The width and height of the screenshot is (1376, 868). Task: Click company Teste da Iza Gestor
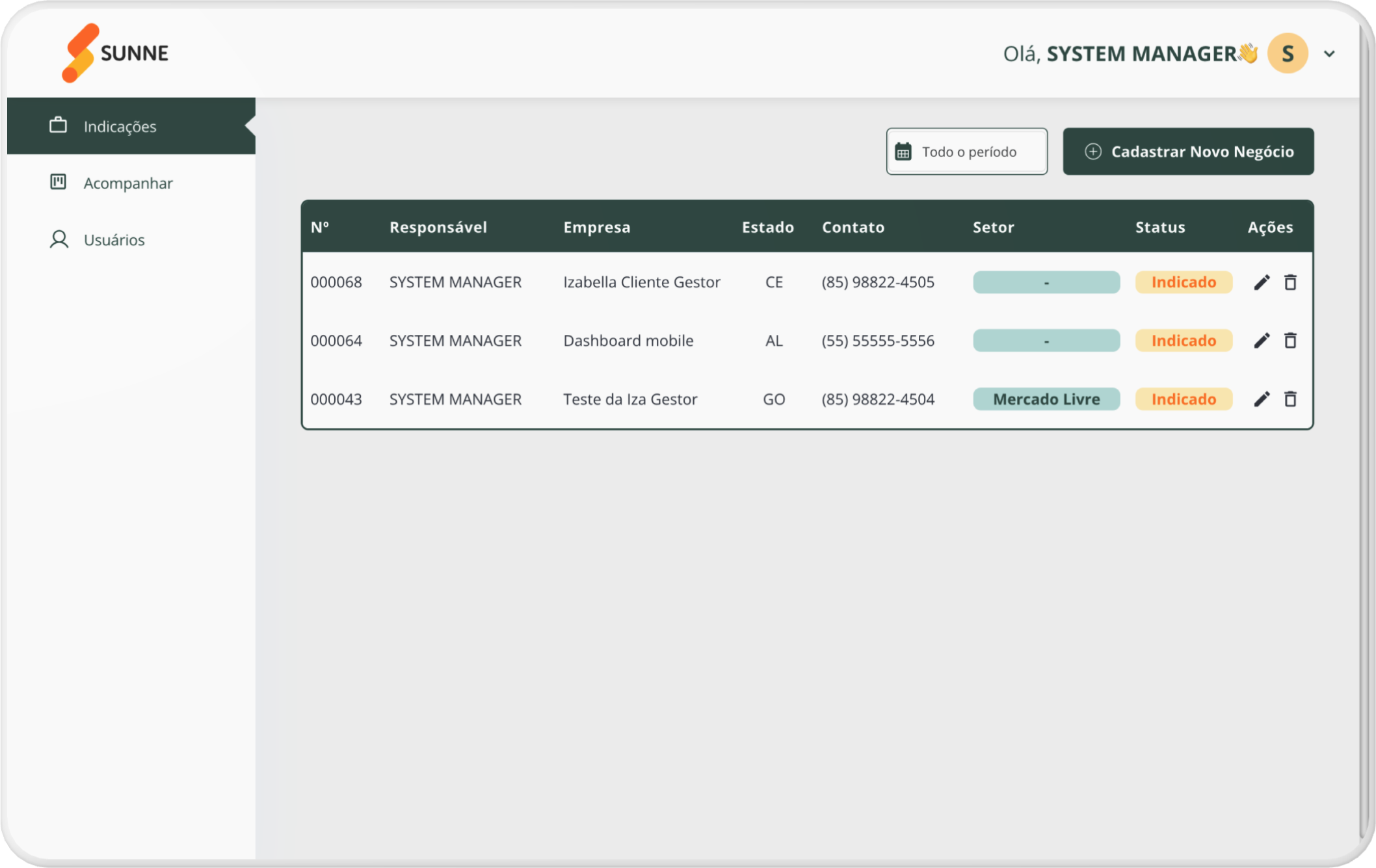[630, 399]
